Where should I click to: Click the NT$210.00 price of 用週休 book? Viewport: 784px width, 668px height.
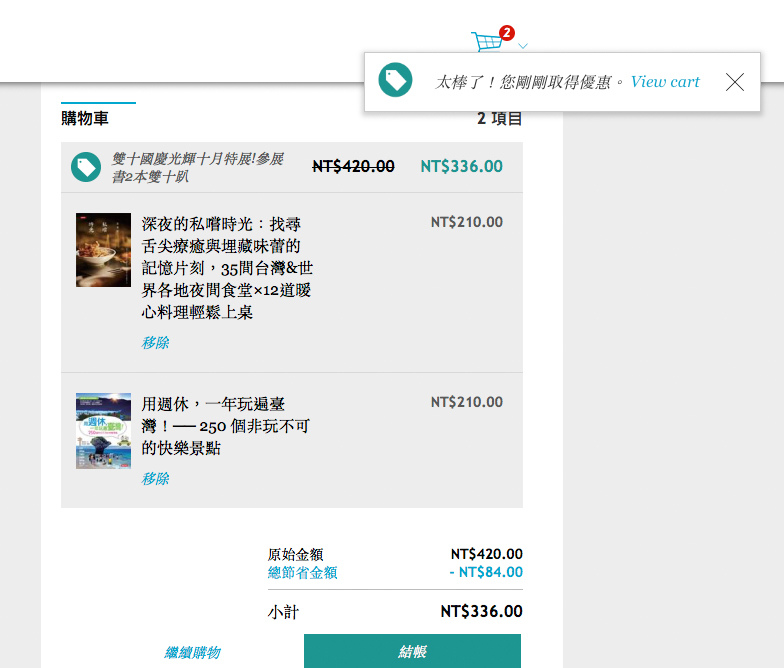tap(467, 402)
